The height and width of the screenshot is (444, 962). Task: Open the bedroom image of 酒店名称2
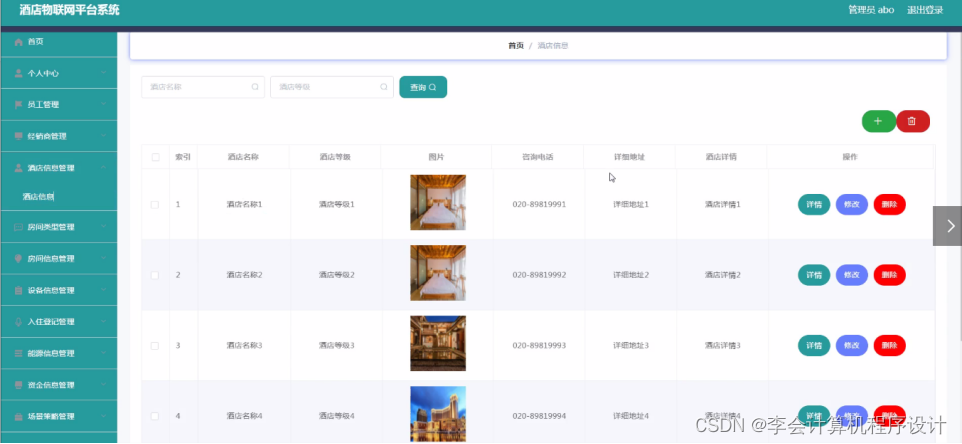coord(438,273)
